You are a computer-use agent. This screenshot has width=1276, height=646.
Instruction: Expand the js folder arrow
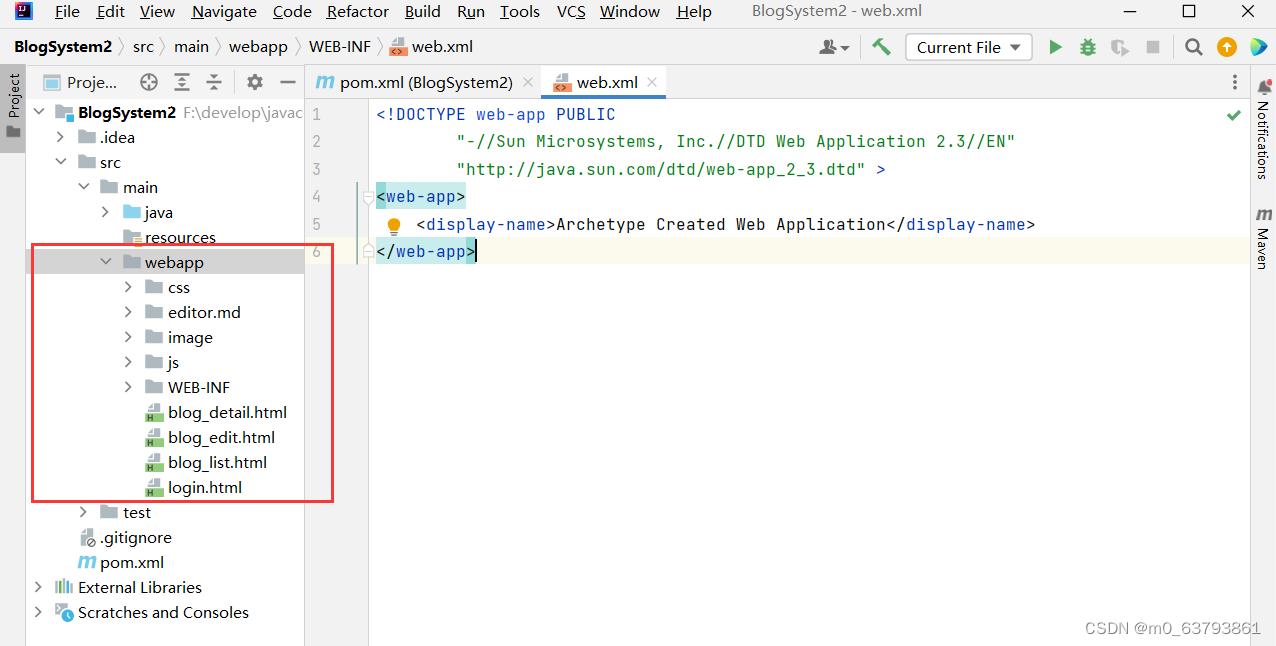(x=128, y=362)
